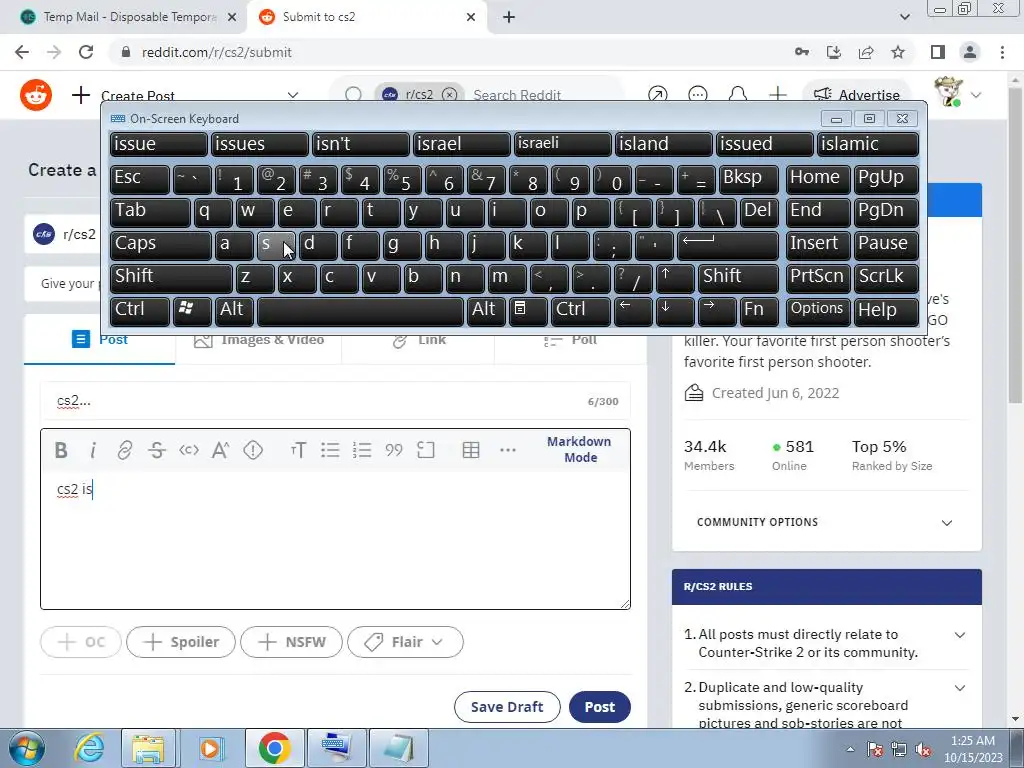The image size is (1024, 768).
Task: Insert a table in the editor
Action: (x=471, y=450)
